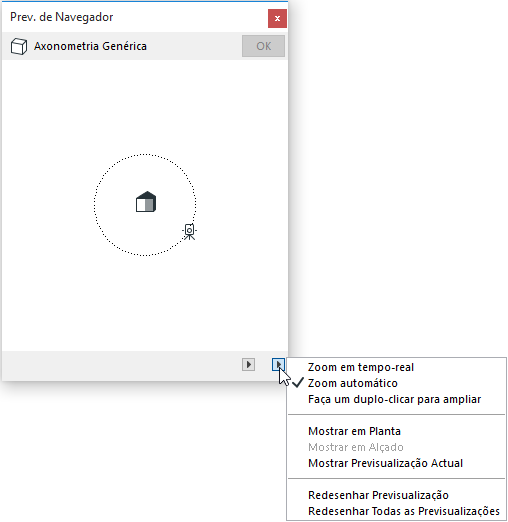Toggle Zoom automático checkmark option
This screenshot has height=522, width=508.
pyautogui.click(x=396, y=383)
